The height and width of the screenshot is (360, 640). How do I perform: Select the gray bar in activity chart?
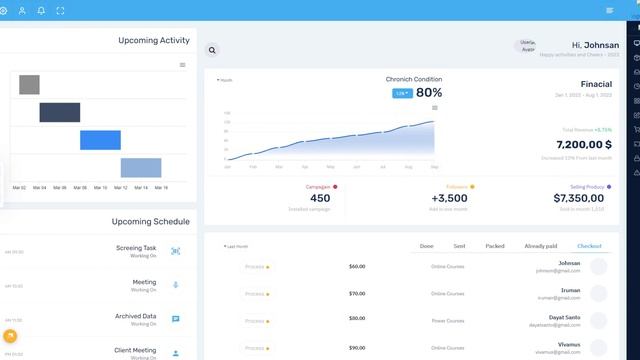29,84
